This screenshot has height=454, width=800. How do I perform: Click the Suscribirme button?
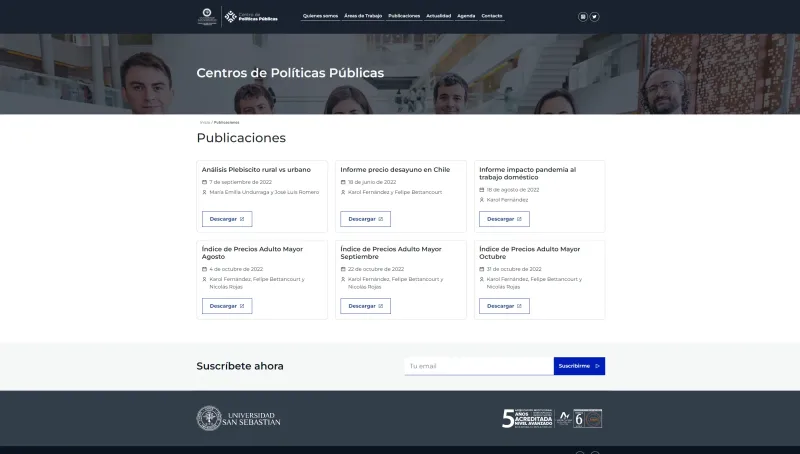tap(579, 366)
